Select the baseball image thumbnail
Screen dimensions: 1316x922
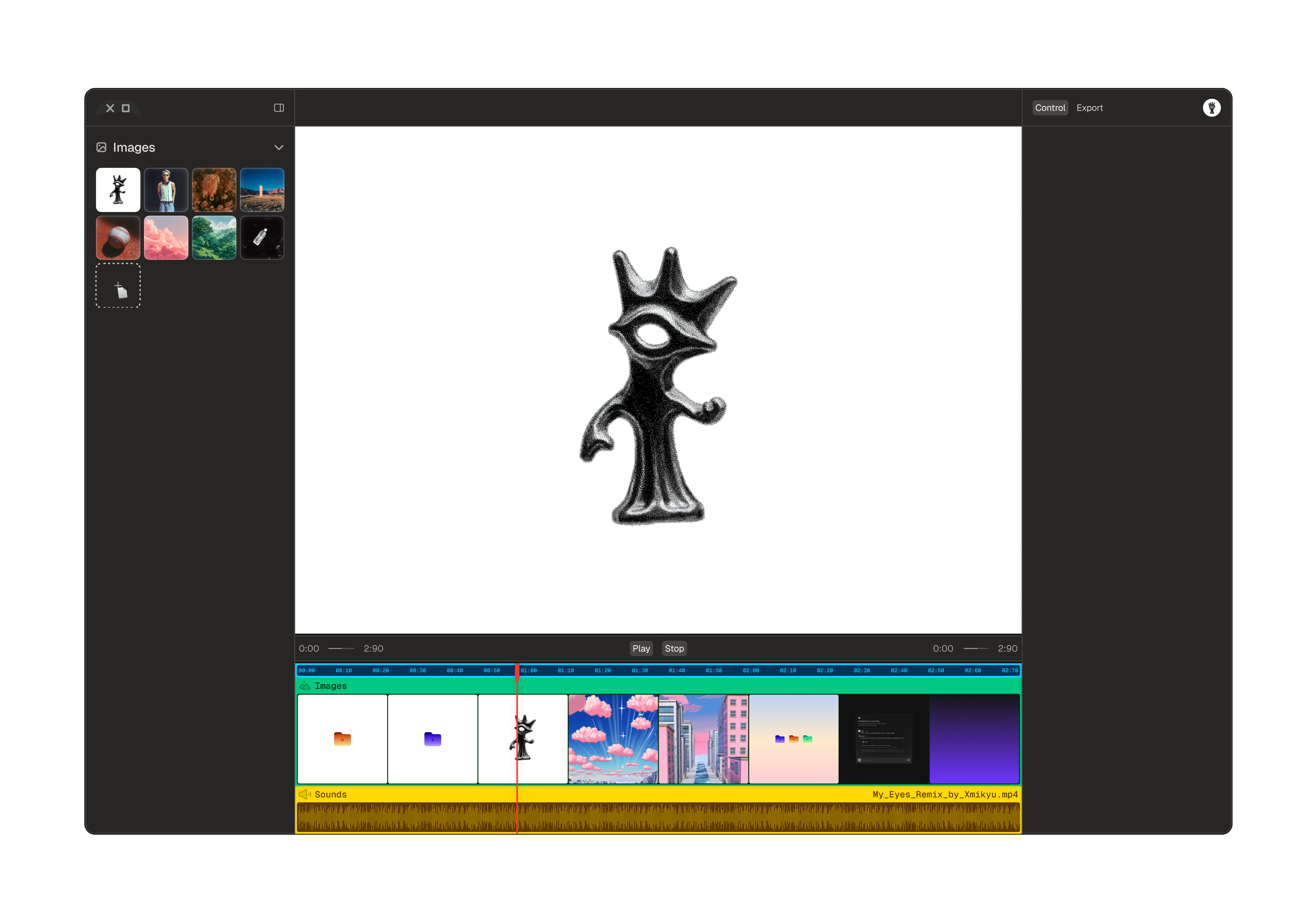pyautogui.click(x=118, y=238)
